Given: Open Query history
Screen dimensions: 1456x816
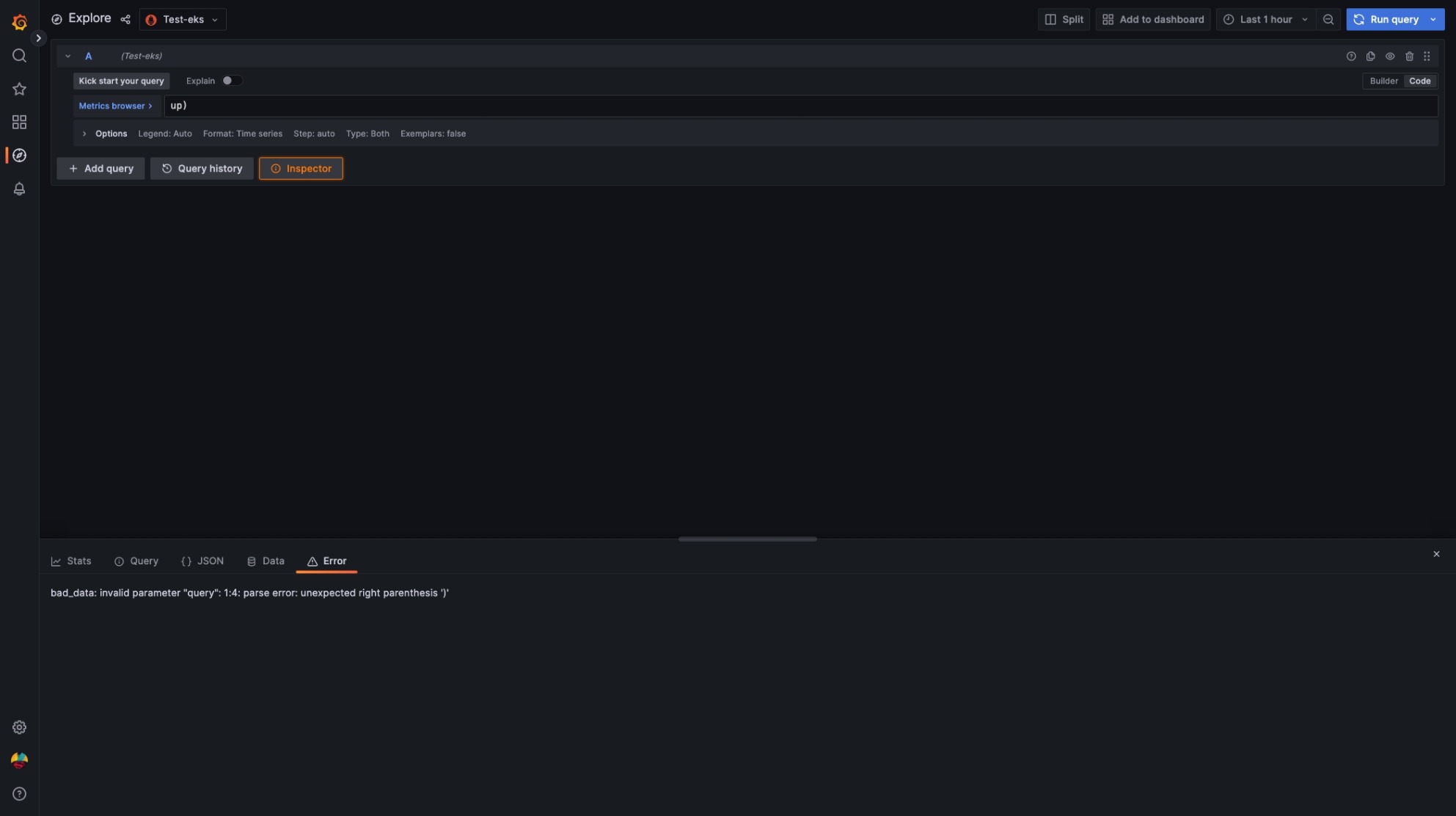Looking at the screenshot, I should [202, 168].
